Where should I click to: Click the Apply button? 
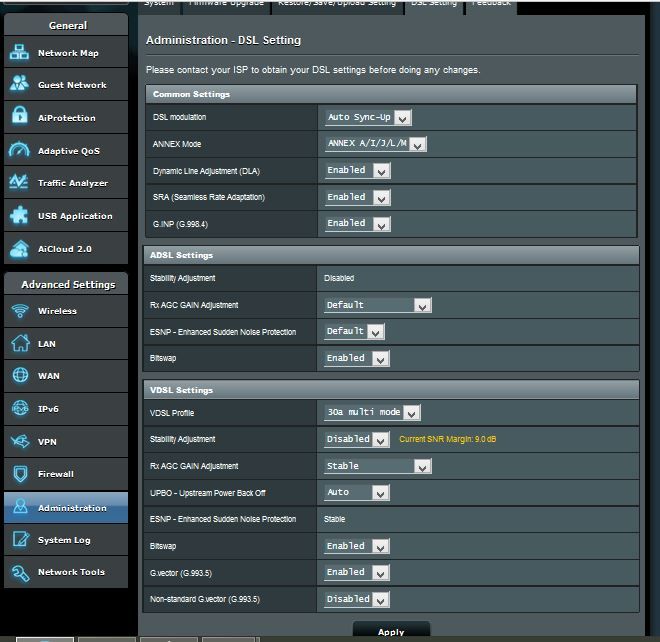(391, 631)
